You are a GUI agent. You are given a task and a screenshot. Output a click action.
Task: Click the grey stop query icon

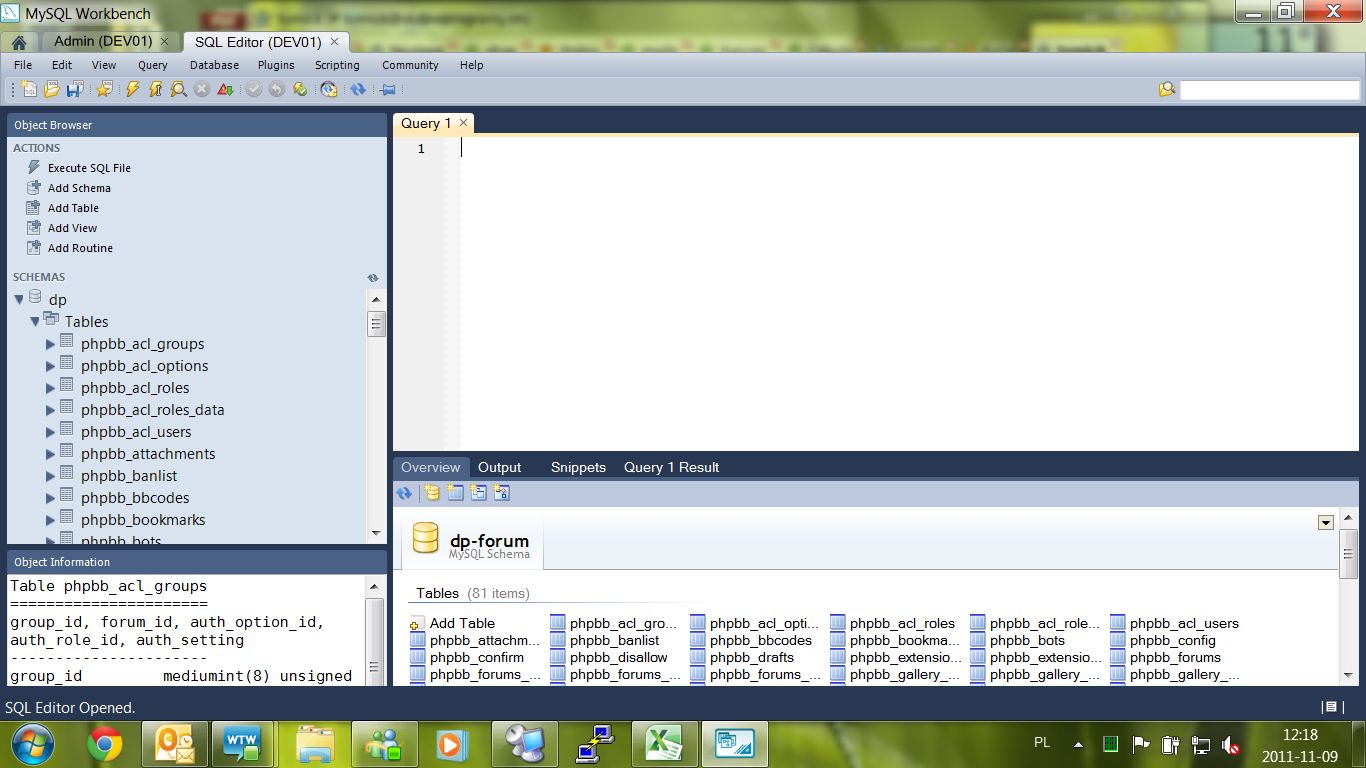(202, 89)
